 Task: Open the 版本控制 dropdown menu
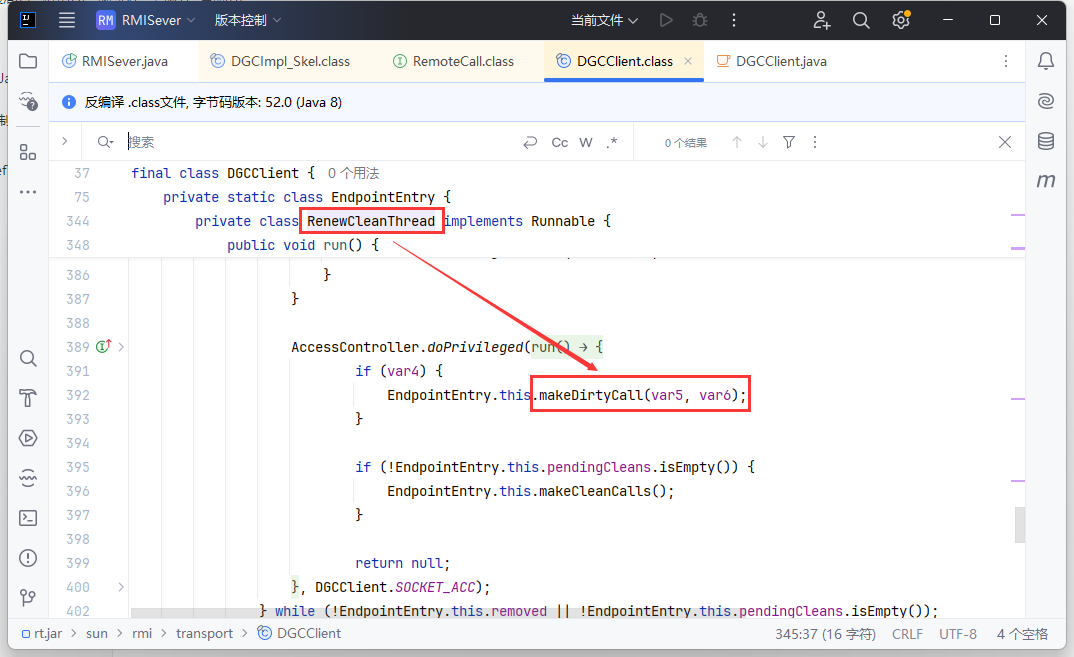coord(248,20)
